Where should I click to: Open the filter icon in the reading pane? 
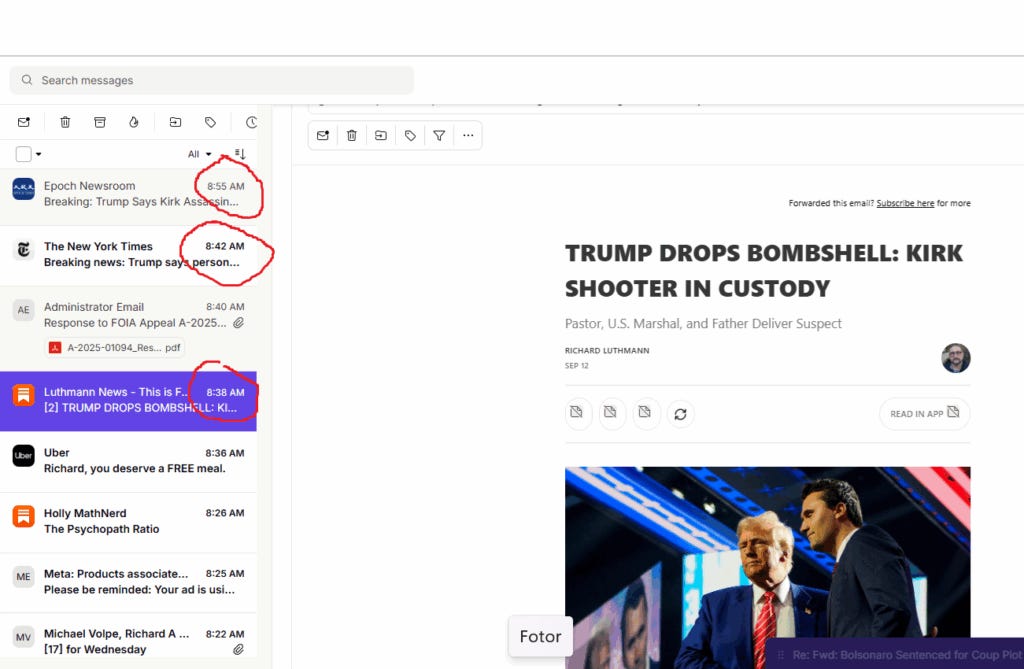(438, 135)
